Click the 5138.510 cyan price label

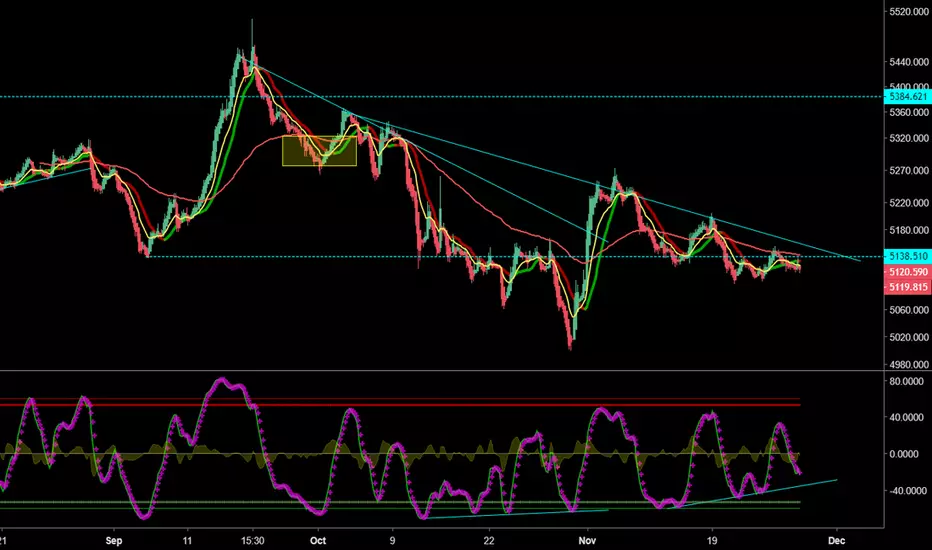(x=908, y=256)
